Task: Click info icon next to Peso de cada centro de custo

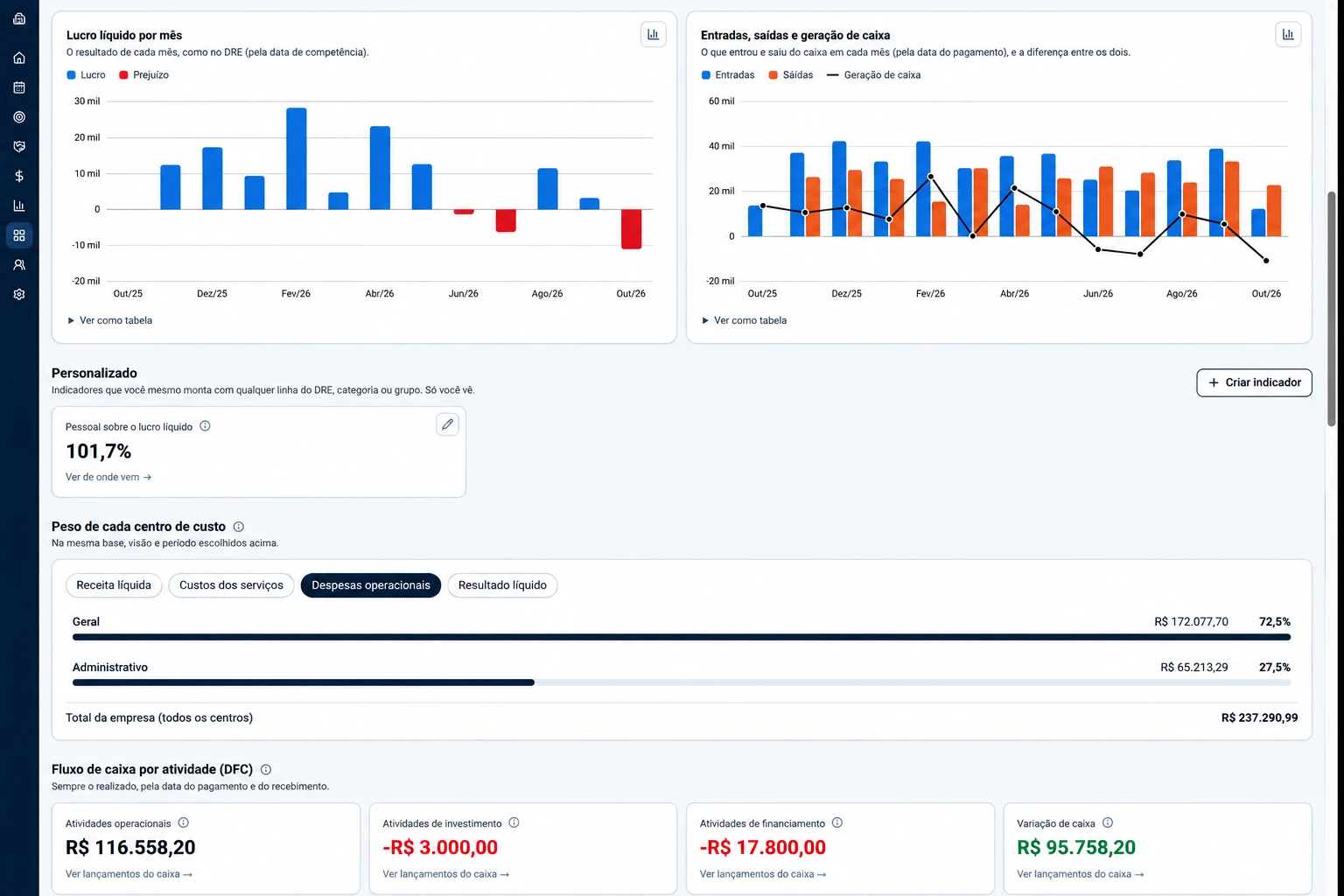Action: click(239, 527)
